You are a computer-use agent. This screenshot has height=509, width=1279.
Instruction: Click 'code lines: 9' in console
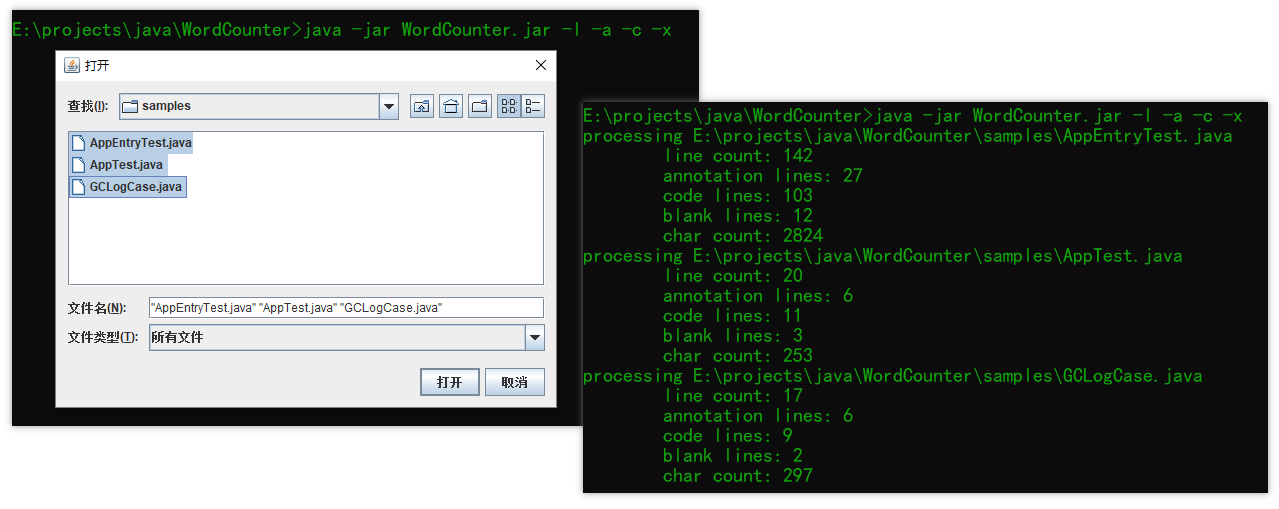click(728, 436)
